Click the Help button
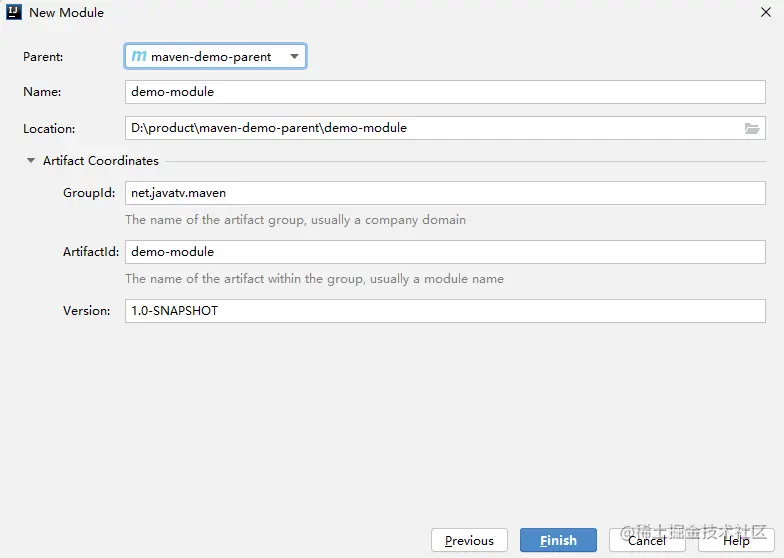 pyautogui.click(x=736, y=540)
